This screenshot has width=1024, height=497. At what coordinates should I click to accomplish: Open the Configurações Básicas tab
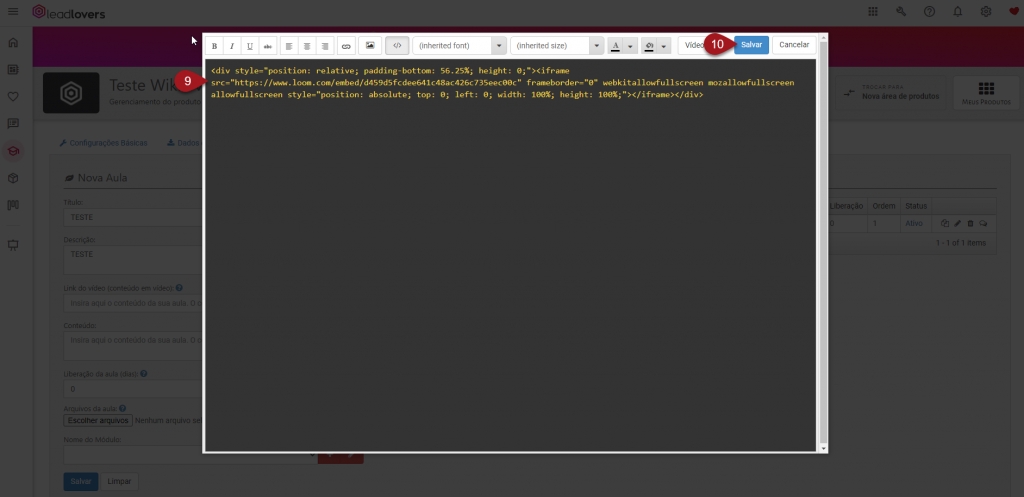(x=103, y=143)
